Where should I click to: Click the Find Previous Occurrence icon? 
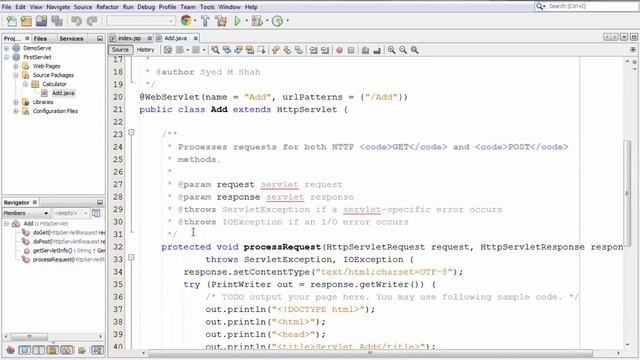pyautogui.click(x=227, y=50)
